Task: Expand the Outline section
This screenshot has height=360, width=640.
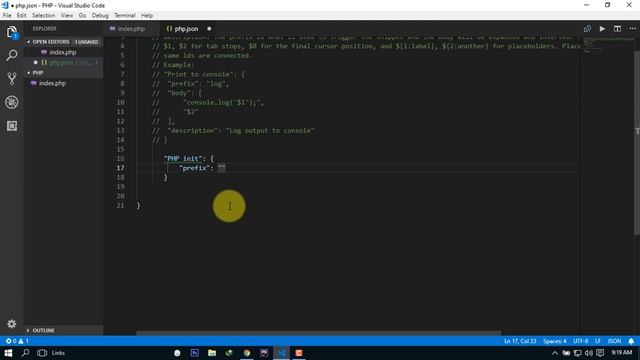Action: 63,330
